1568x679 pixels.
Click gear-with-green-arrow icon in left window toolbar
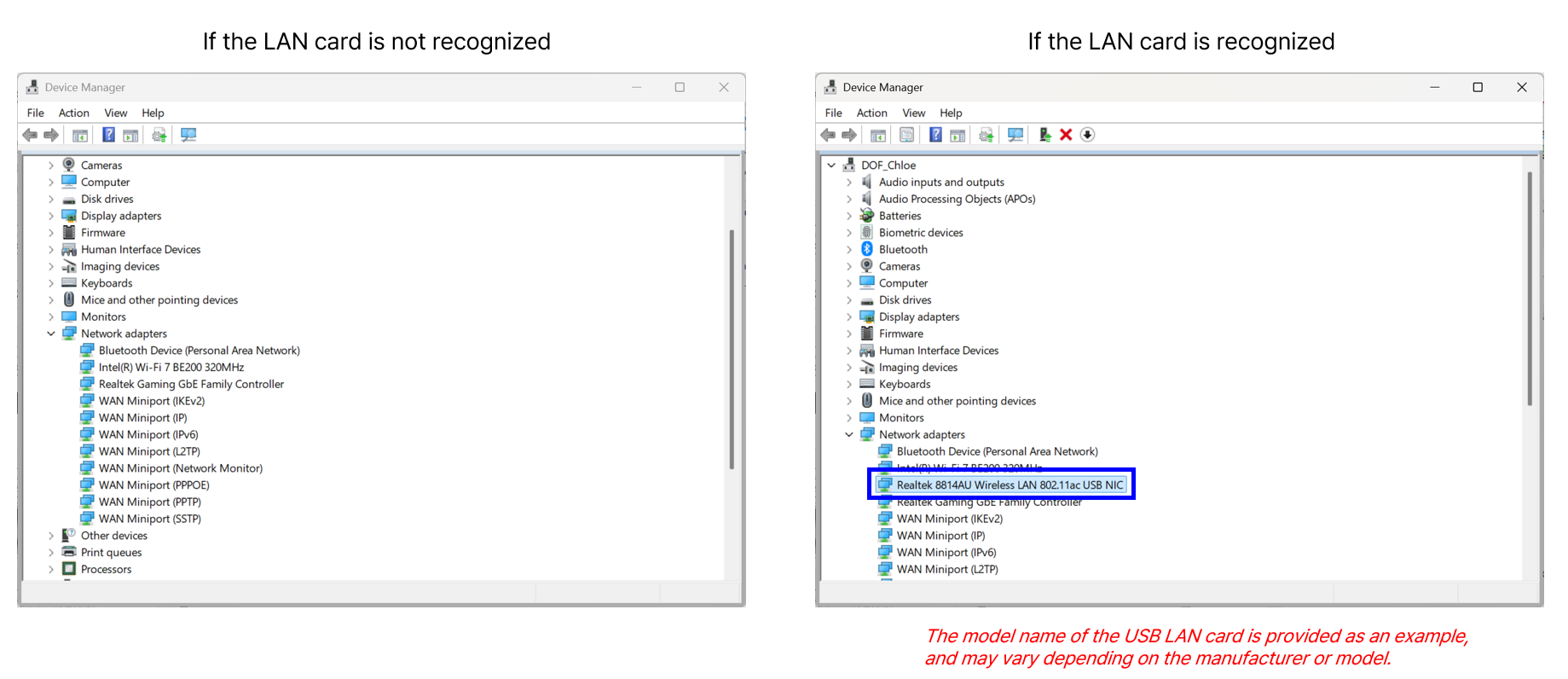pos(159,135)
